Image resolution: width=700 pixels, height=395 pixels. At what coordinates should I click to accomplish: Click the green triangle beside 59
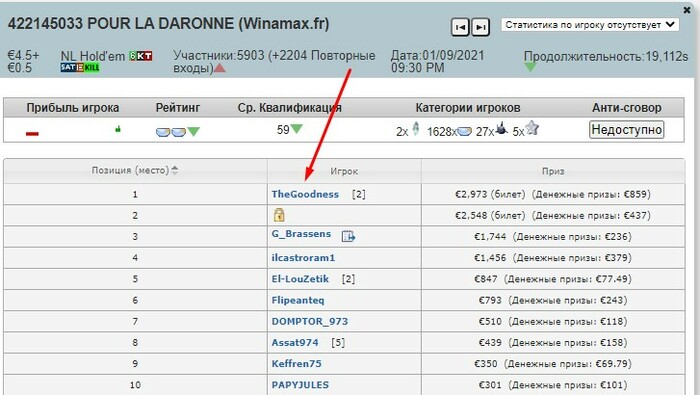coord(297,129)
